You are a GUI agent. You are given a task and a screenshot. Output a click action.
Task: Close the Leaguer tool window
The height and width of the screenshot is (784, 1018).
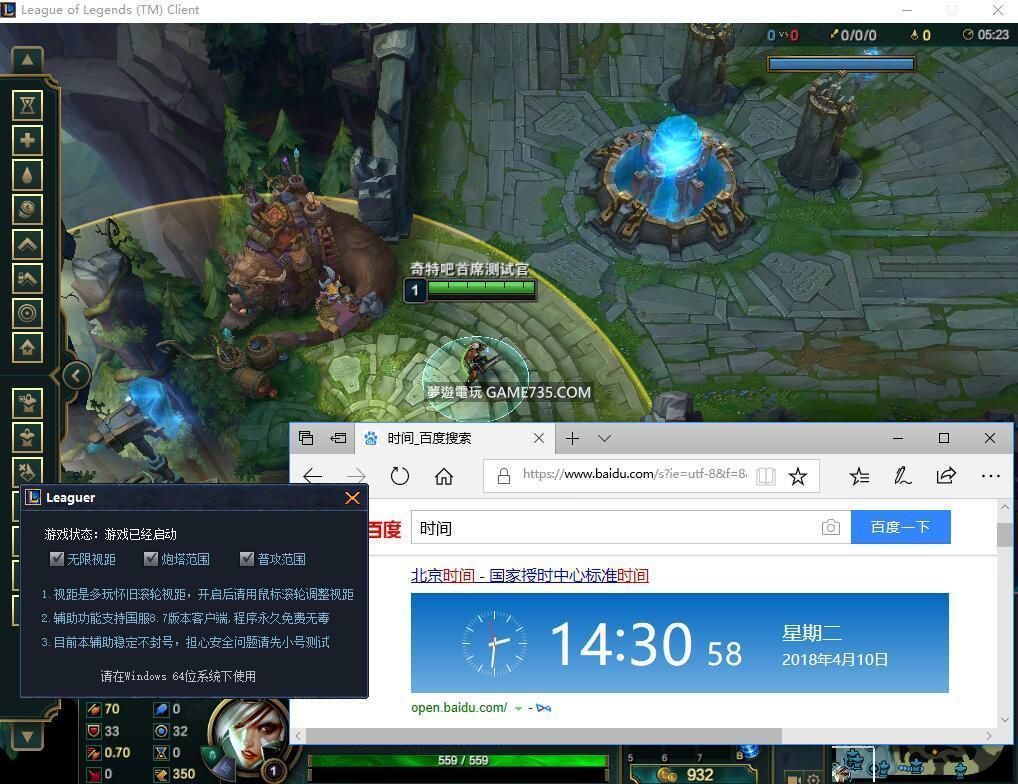point(352,498)
